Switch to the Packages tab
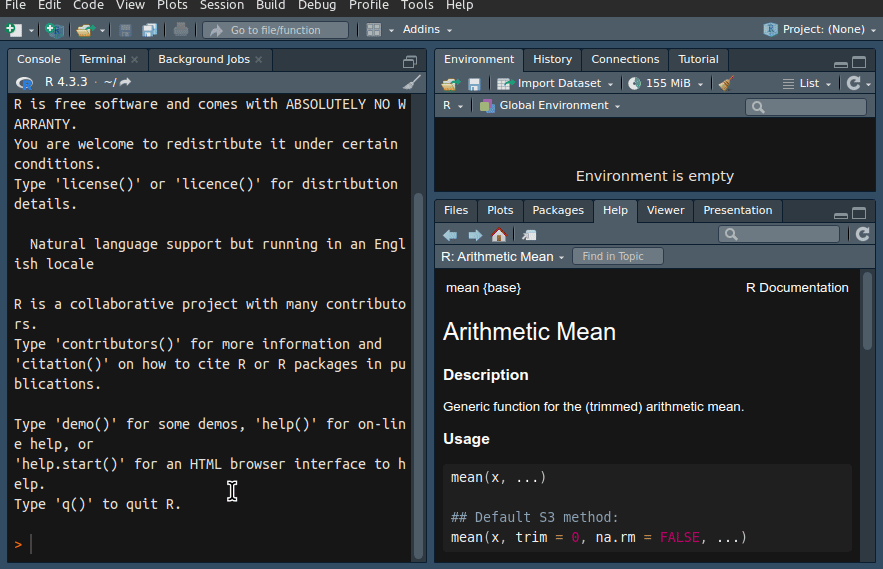883x569 pixels. (557, 210)
